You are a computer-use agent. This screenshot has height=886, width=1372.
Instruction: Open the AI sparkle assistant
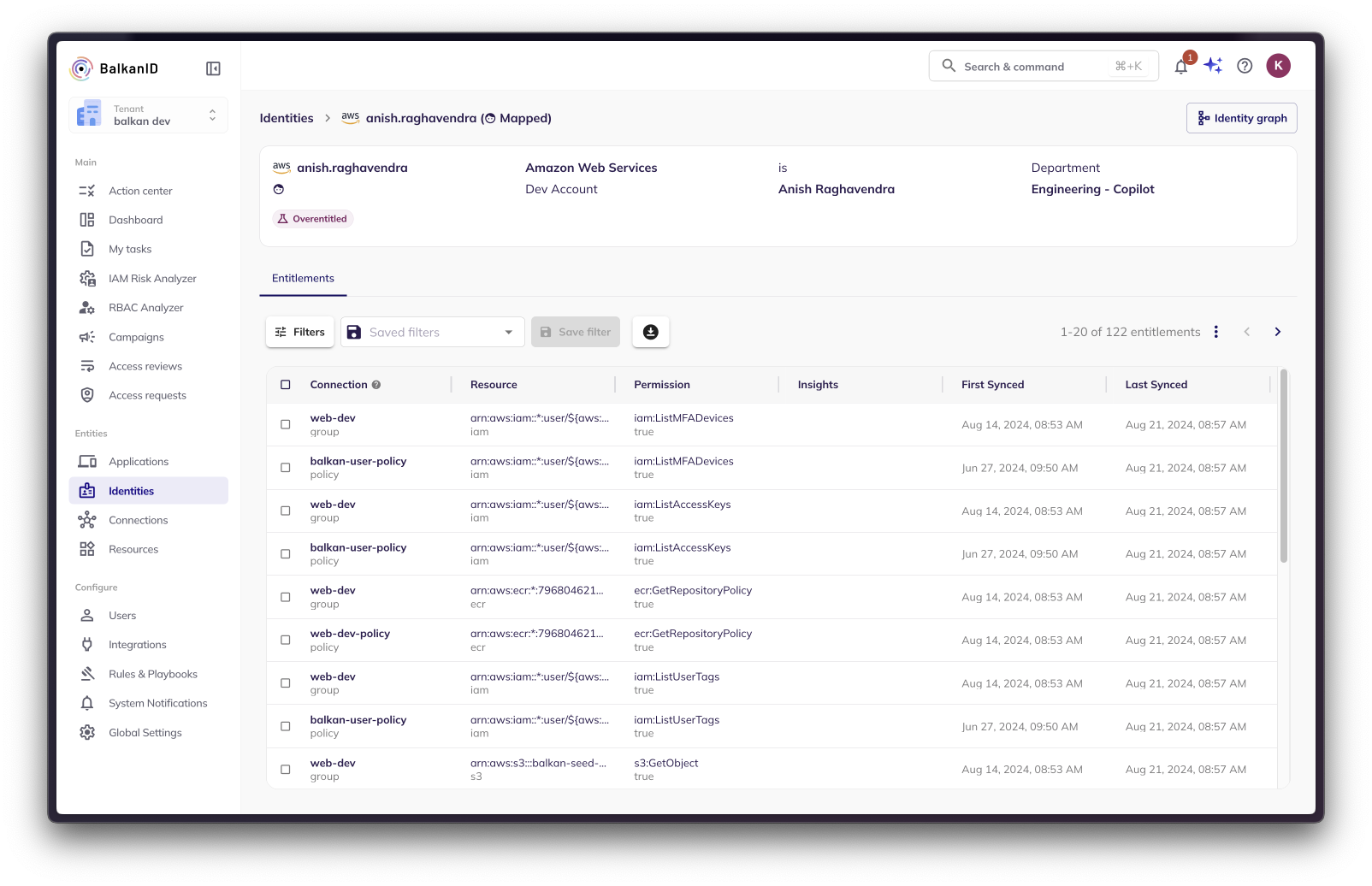[x=1213, y=66]
